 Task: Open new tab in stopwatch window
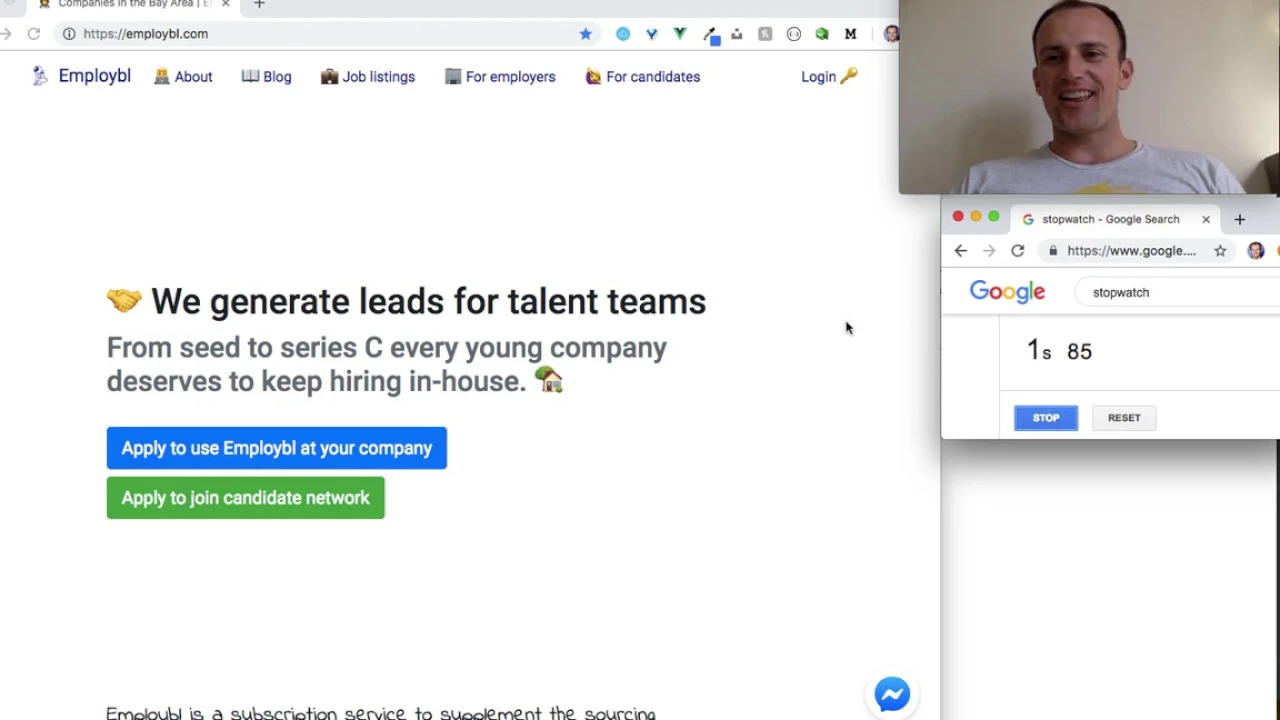pyautogui.click(x=1240, y=219)
